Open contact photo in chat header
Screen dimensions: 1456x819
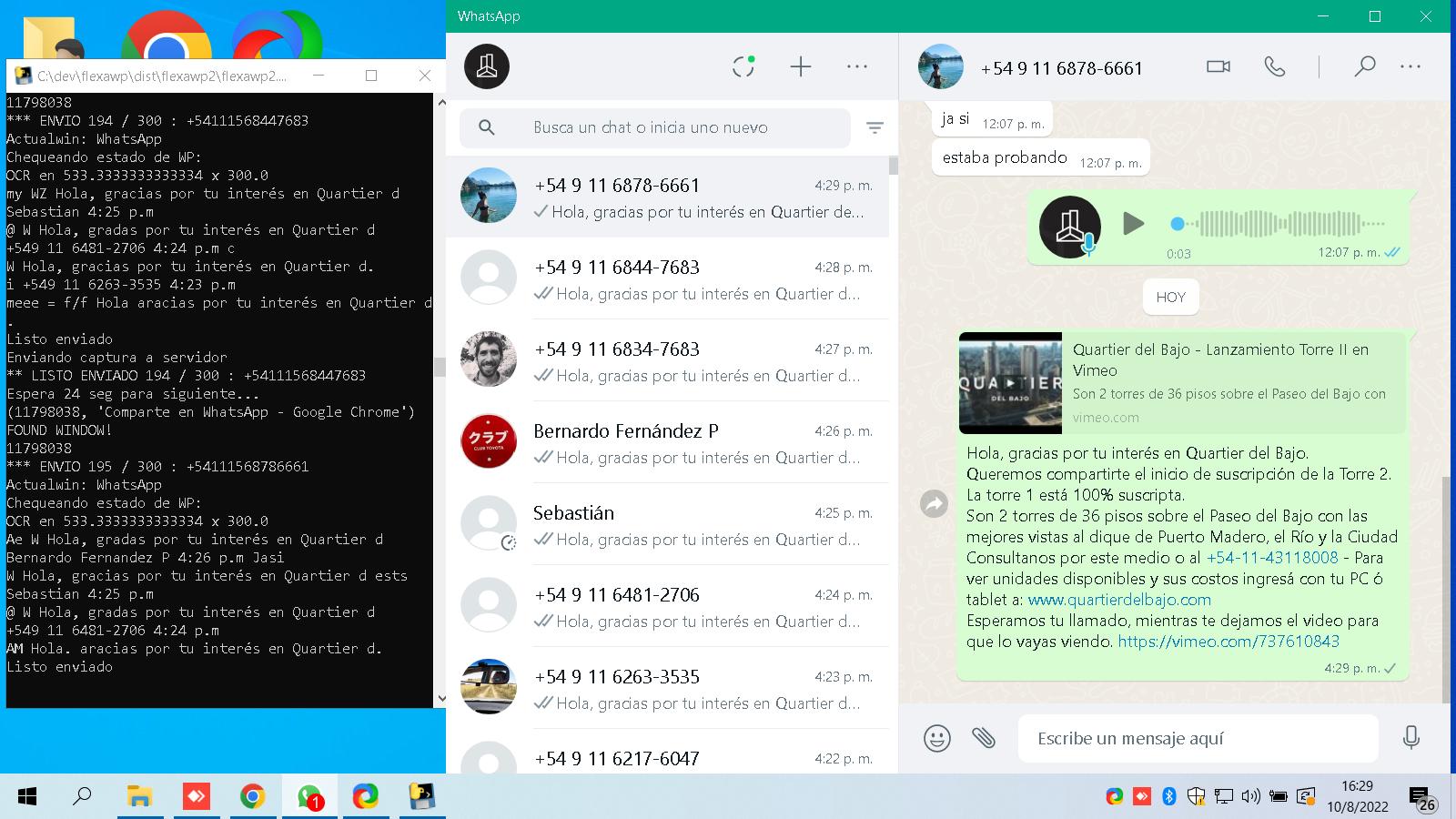(941, 66)
